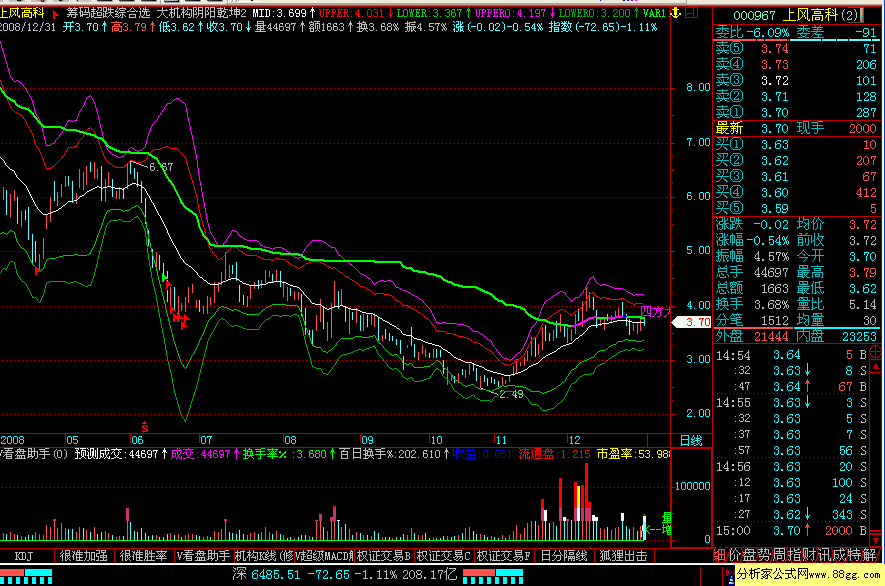Click the V看盘助手(0) volume panel title
Image resolution: width=885 pixels, height=586 pixels.
click(x=33, y=454)
